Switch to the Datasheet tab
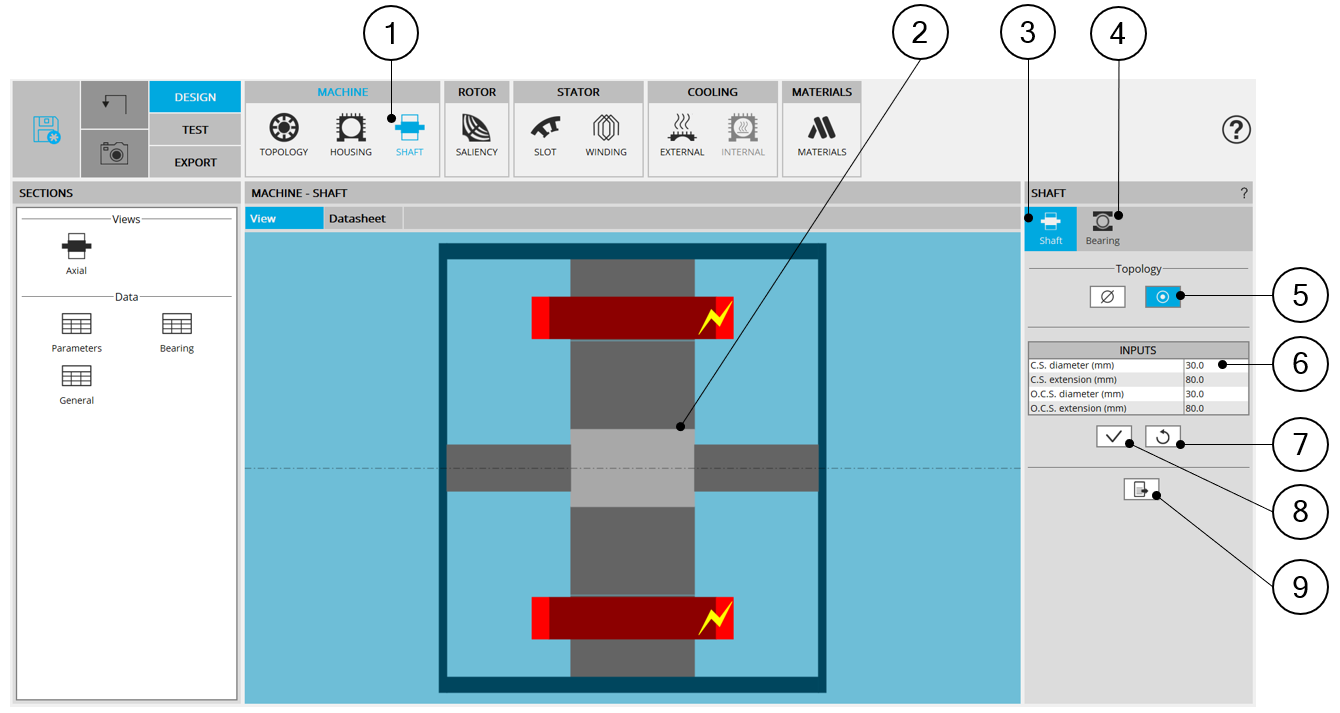Image resolution: width=1340 pixels, height=713 pixels. tap(357, 218)
